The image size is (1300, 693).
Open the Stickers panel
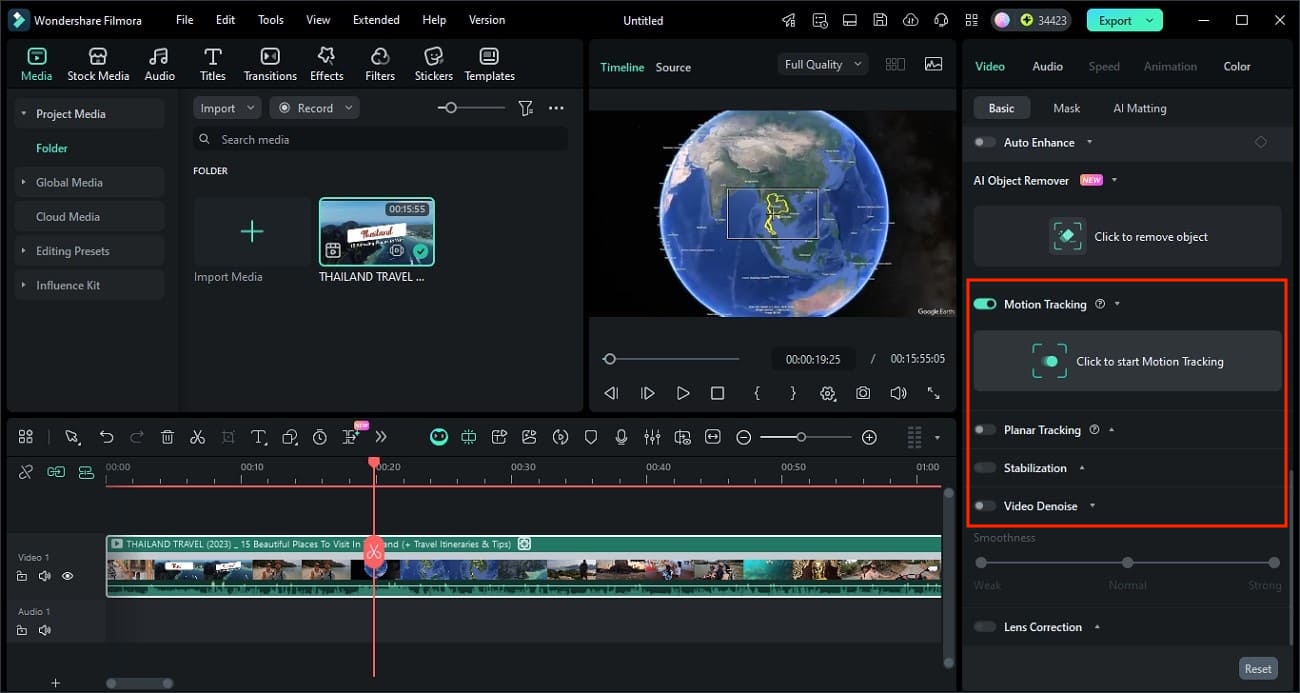click(x=433, y=62)
